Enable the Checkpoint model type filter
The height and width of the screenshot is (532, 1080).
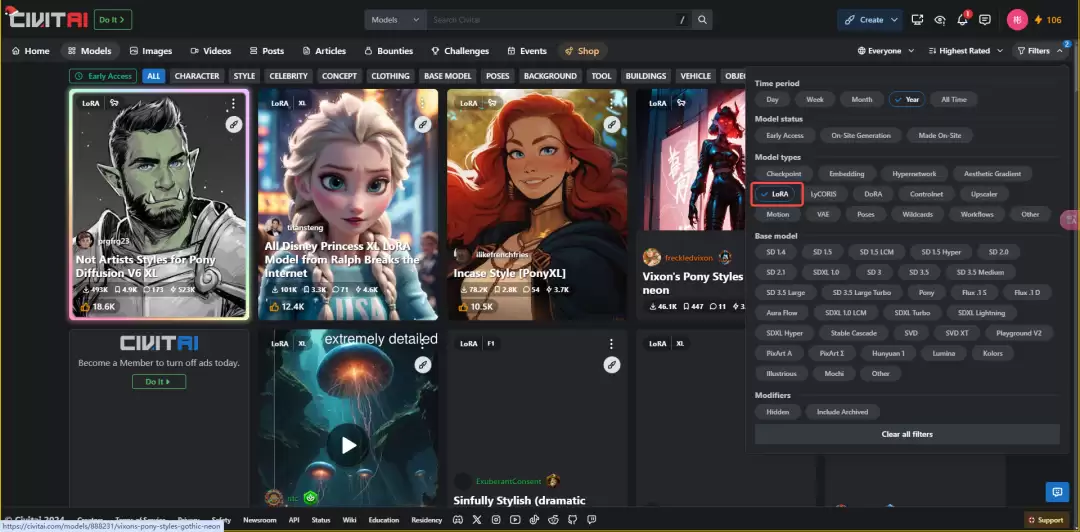point(783,174)
